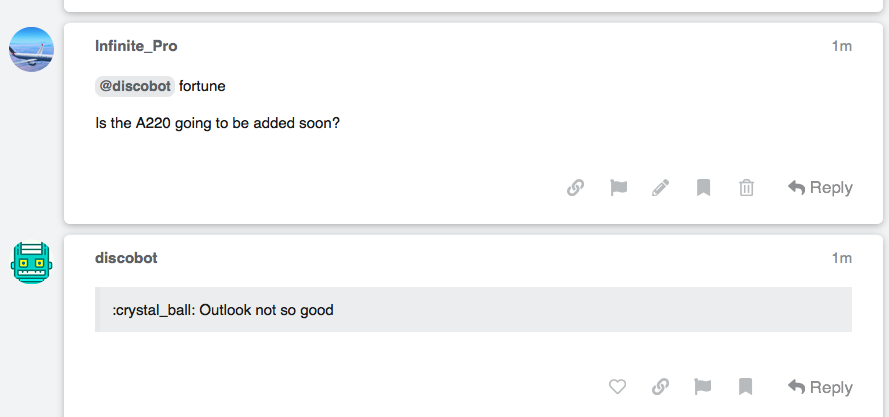
Task: Reply to Infinite_Pro's post
Action: [820, 187]
